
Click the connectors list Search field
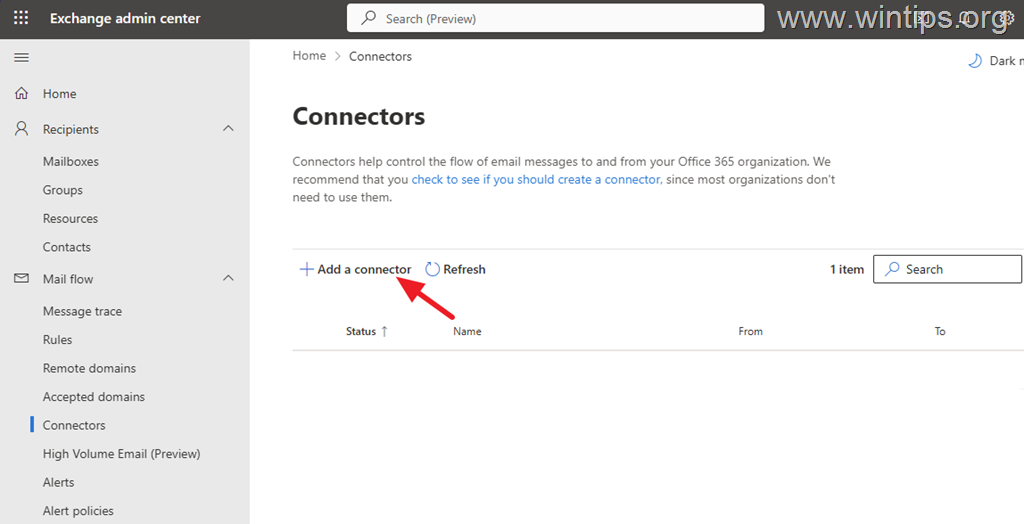tap(947, 269)
